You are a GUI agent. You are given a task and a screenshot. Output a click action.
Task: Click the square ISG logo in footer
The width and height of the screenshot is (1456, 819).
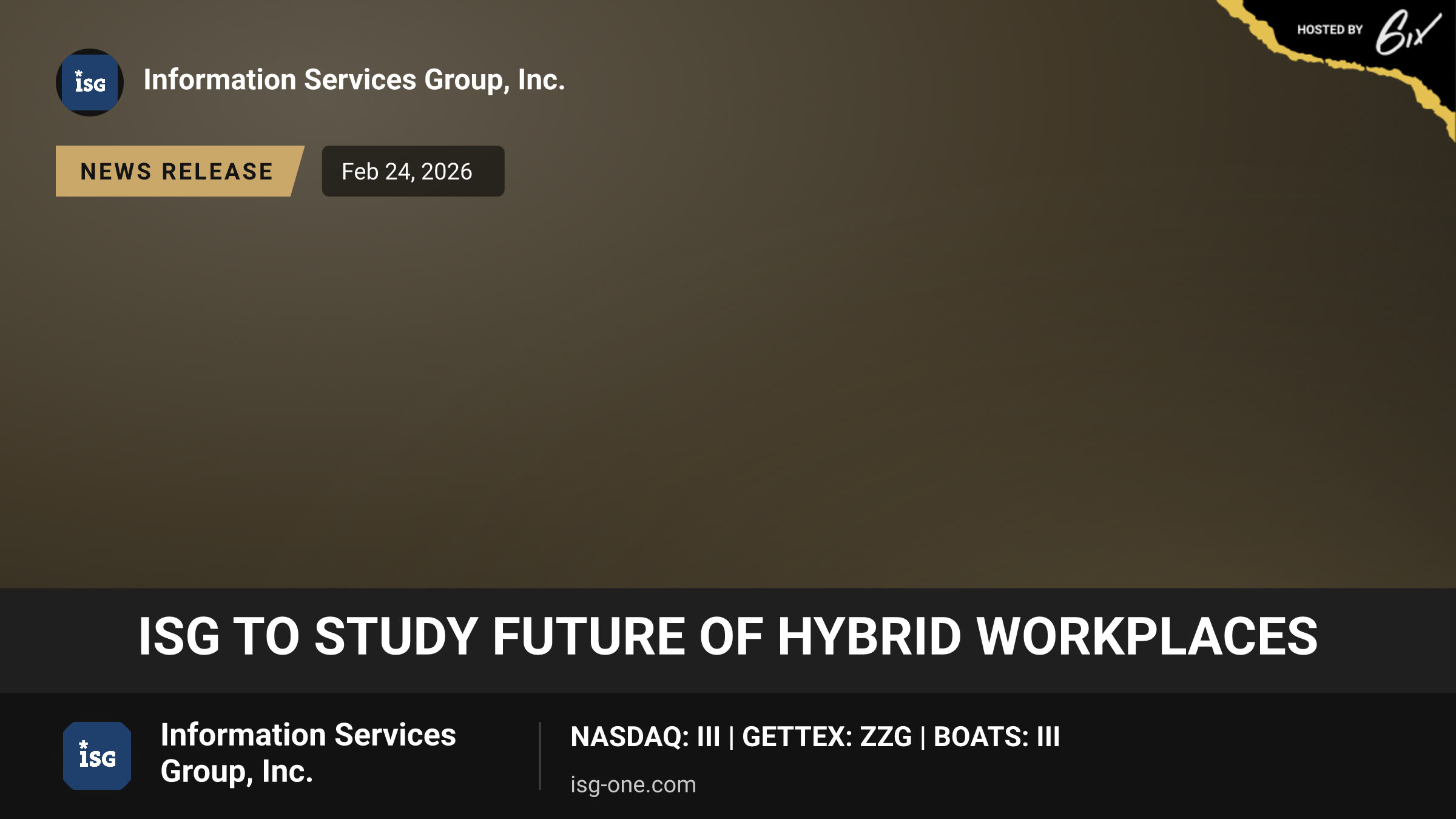pos(97,756)
